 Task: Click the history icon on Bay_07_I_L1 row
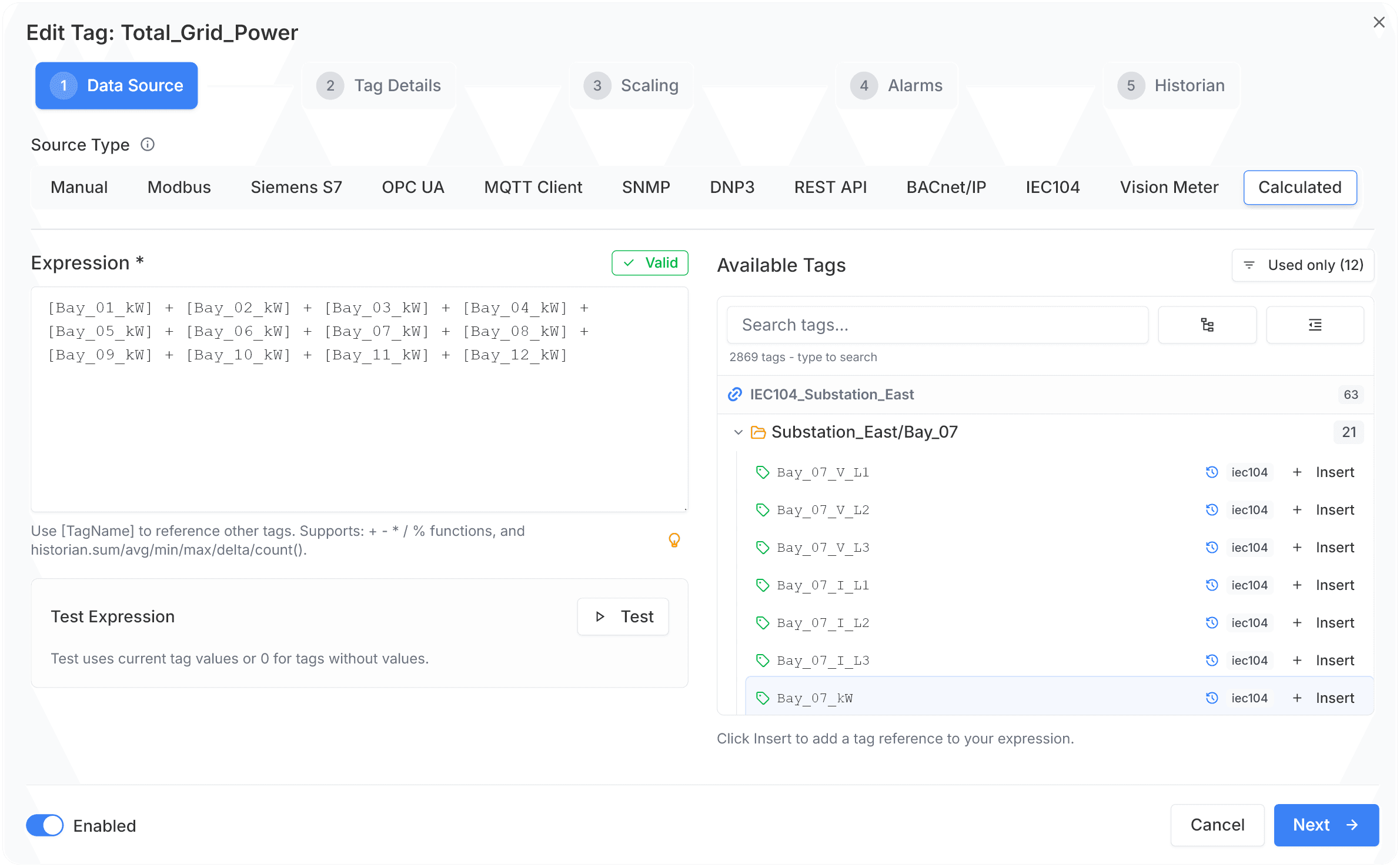(x=1212, y=585)
